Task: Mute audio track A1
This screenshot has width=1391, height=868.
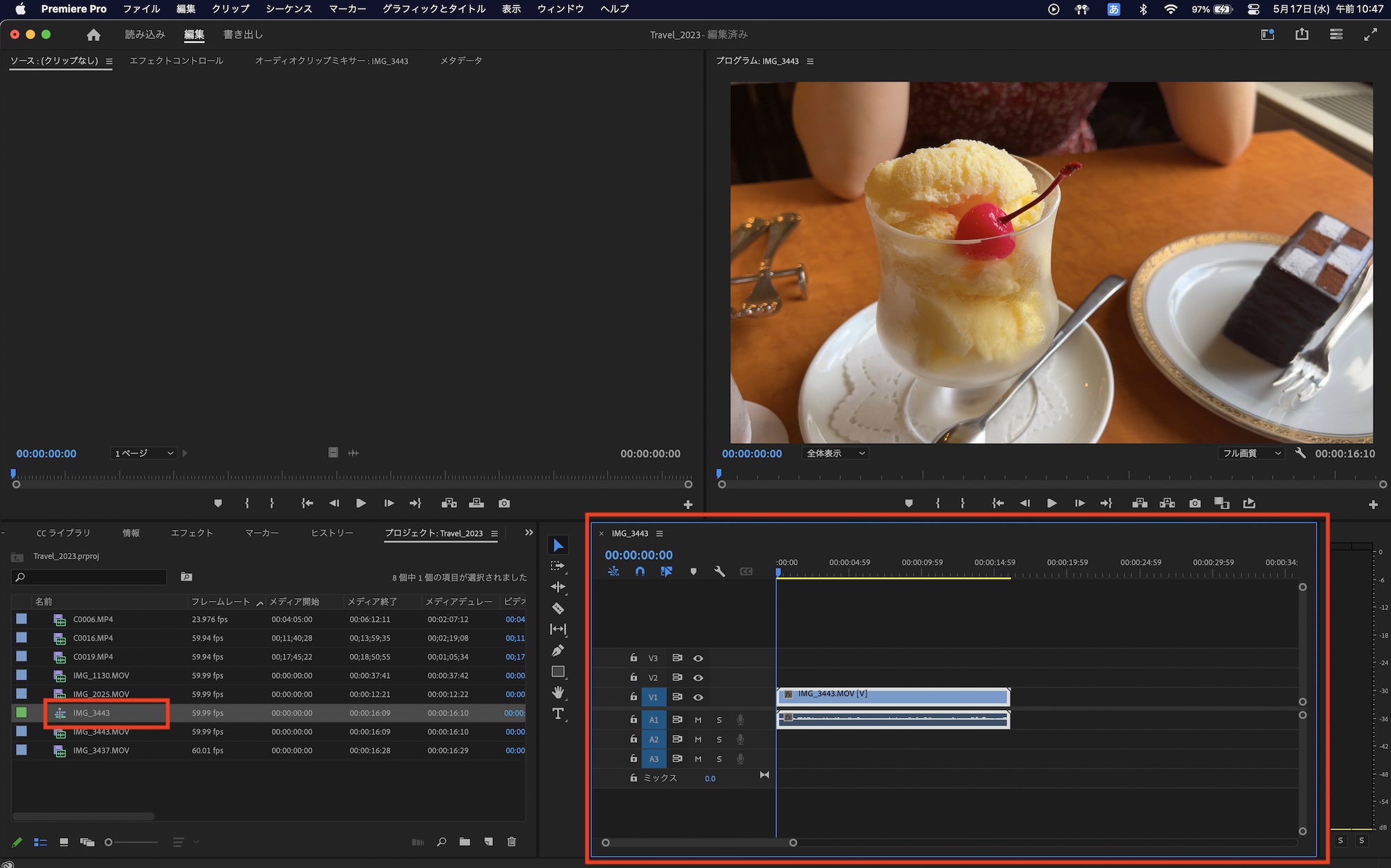Action: coord(698,720)
